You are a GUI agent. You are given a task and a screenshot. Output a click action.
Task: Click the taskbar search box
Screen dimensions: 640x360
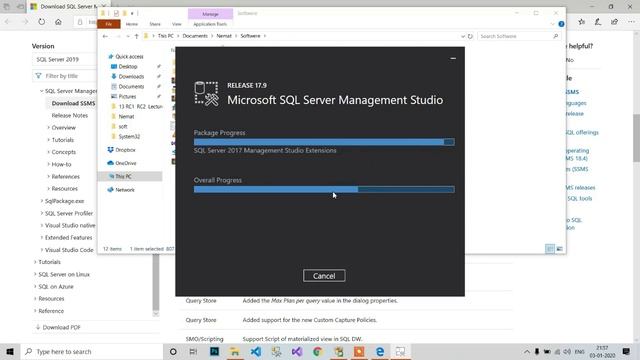click(x=91, y=351)
